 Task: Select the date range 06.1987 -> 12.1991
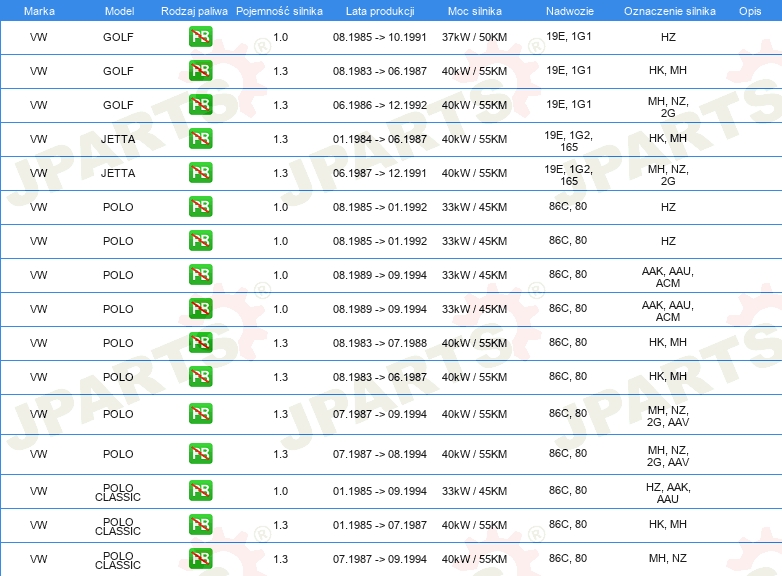pyautogui.click(x=380, y=173)
